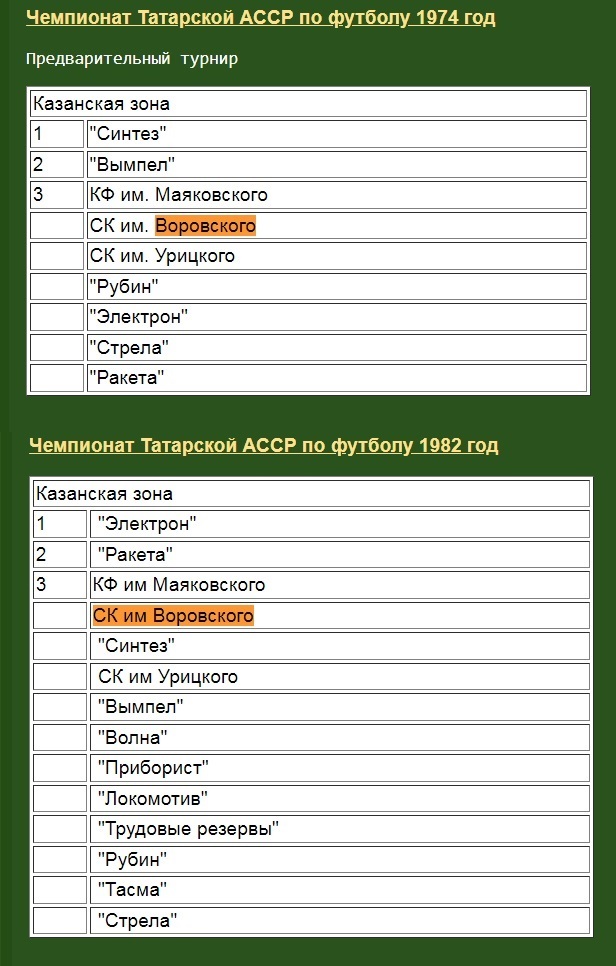Click first-place "Синтез" in the 1974 table
The width and height of the screenshot is (616, 966).
(x=127, y=134)
